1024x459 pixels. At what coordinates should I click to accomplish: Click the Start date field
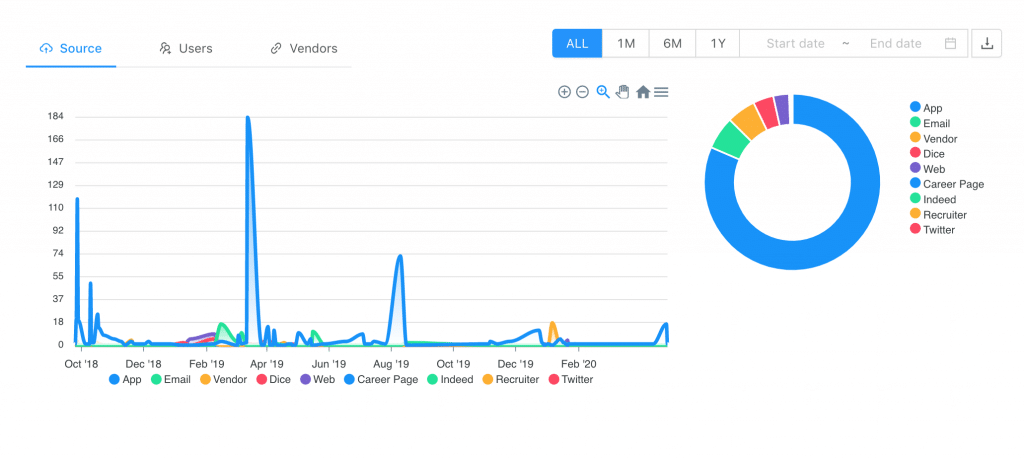[795, 44]
